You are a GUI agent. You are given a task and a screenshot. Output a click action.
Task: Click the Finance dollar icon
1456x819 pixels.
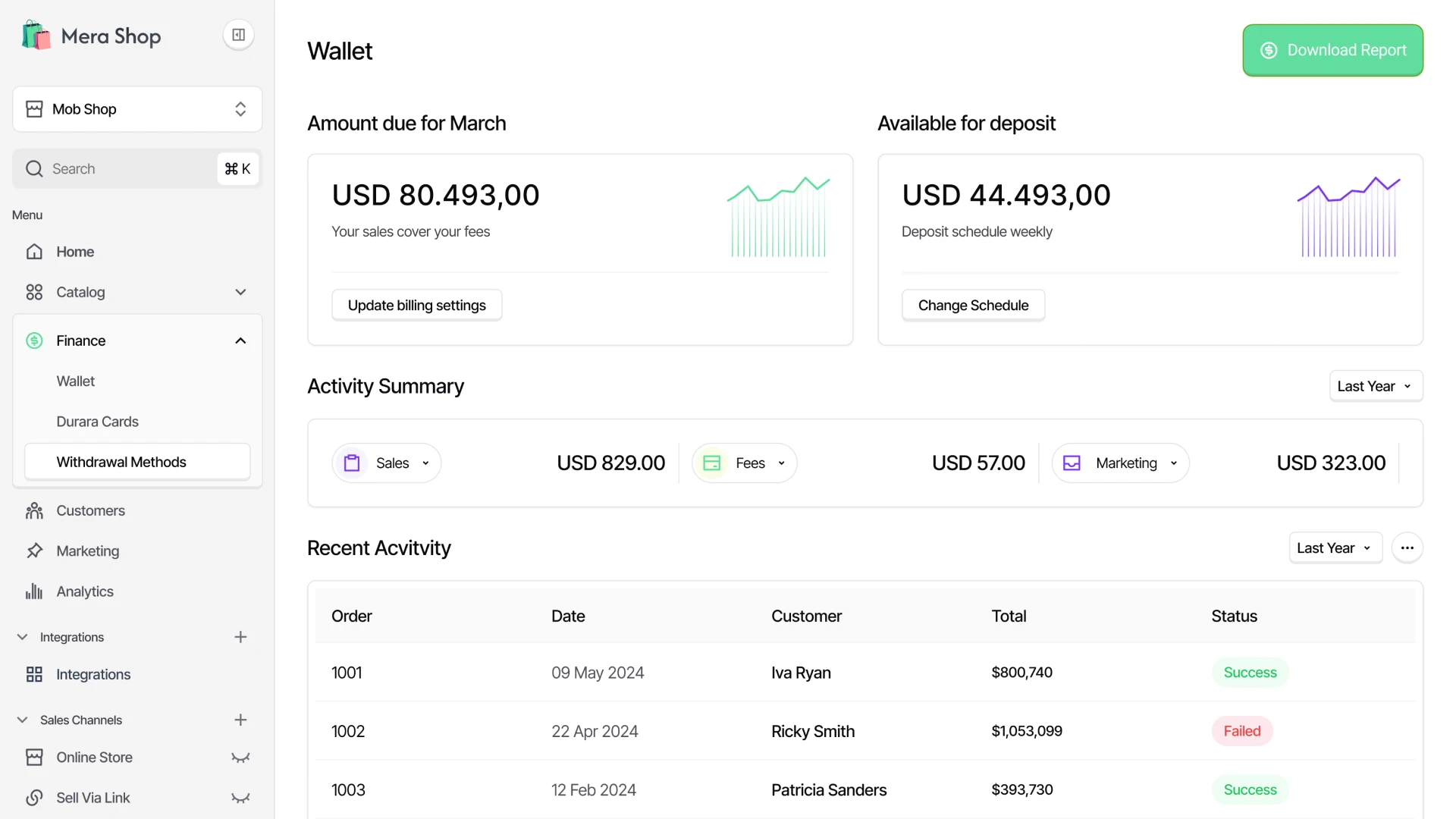[35, 340]
